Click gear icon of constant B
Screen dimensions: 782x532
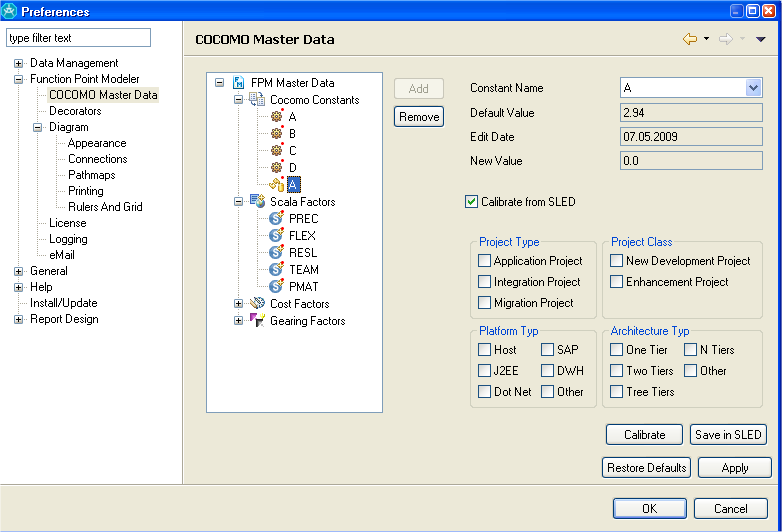click(x=277, y=133)
